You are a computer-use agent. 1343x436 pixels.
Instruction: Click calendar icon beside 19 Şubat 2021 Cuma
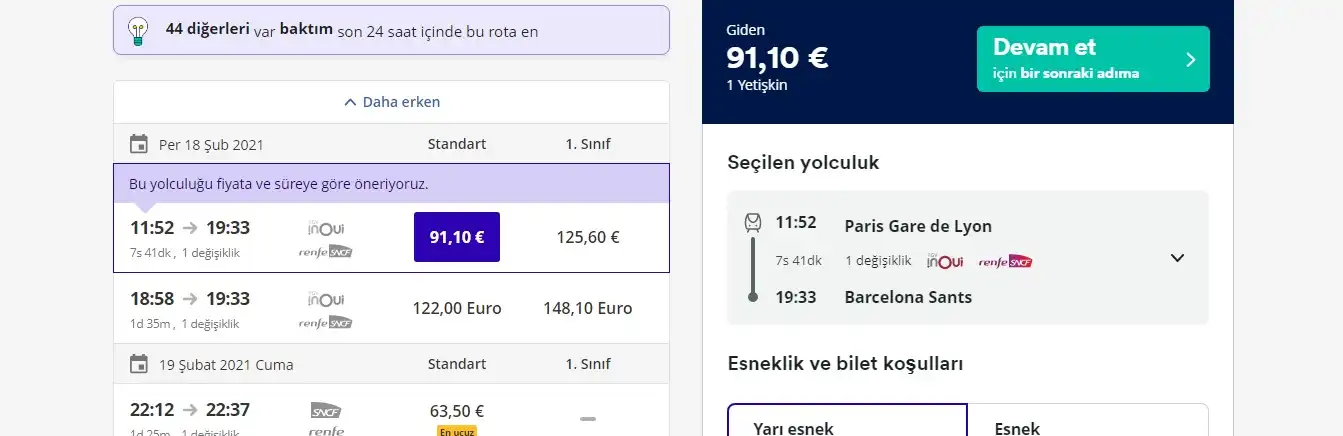(139, 364)
